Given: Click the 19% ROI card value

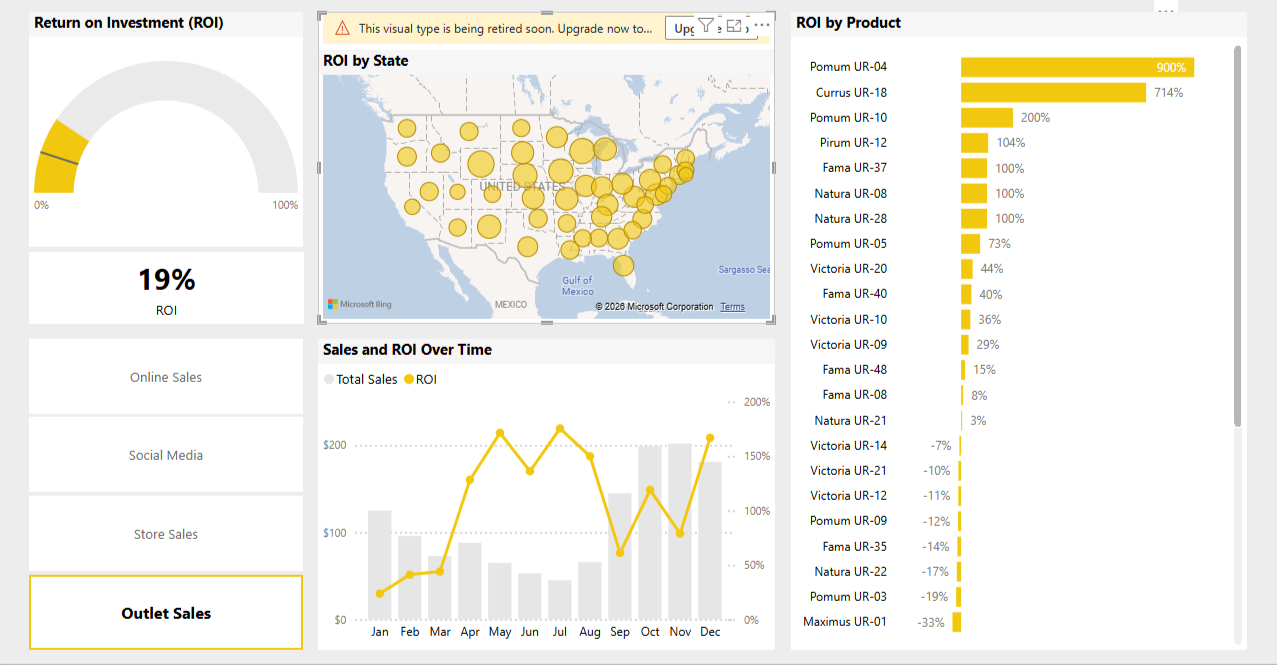Looking at the screenshot, I should point(166,280).
